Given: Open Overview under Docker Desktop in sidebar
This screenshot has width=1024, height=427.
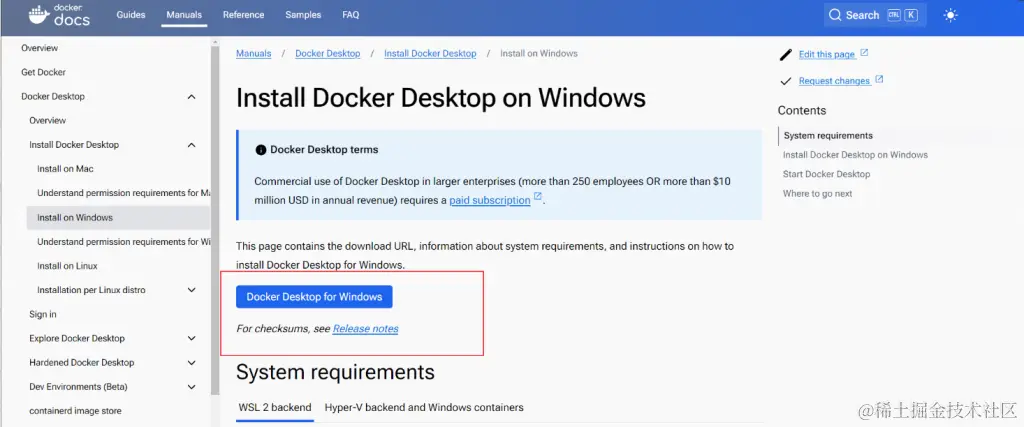Looking at the screenshot, I should [48, 121].
